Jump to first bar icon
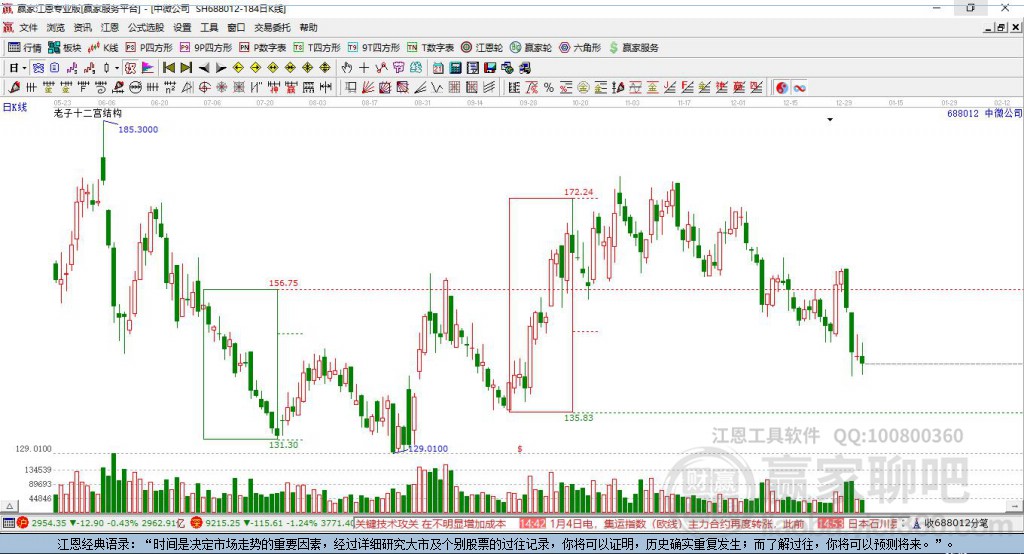Viewport: 1024px width, 554px height. pyautogui.click(x=168, y=68)
